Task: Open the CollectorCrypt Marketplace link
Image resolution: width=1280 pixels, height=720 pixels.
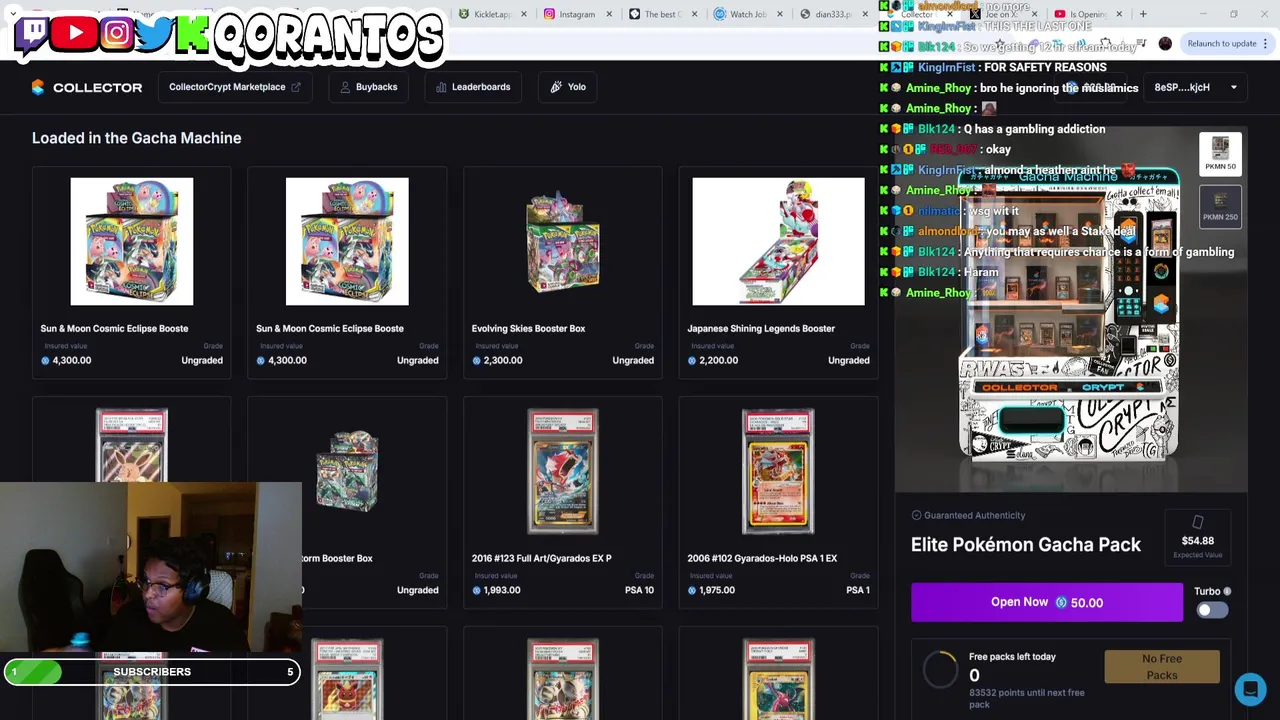Action: coord(234,87)
